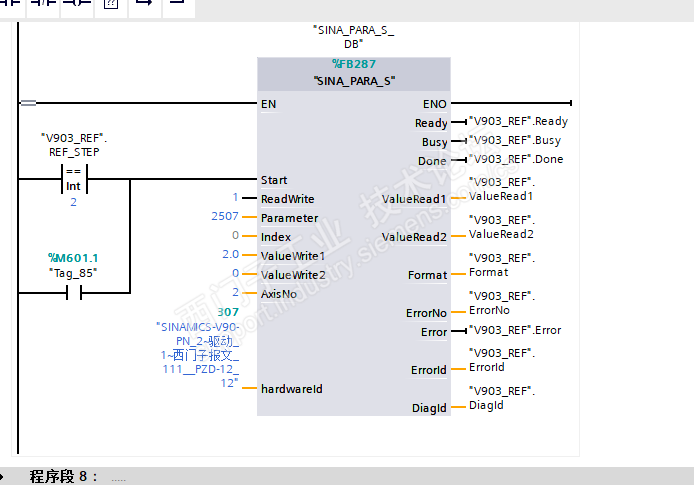Select the "V903_REF".Ready output operand
Screen dimensions: 694x485
tap(518, 121)
